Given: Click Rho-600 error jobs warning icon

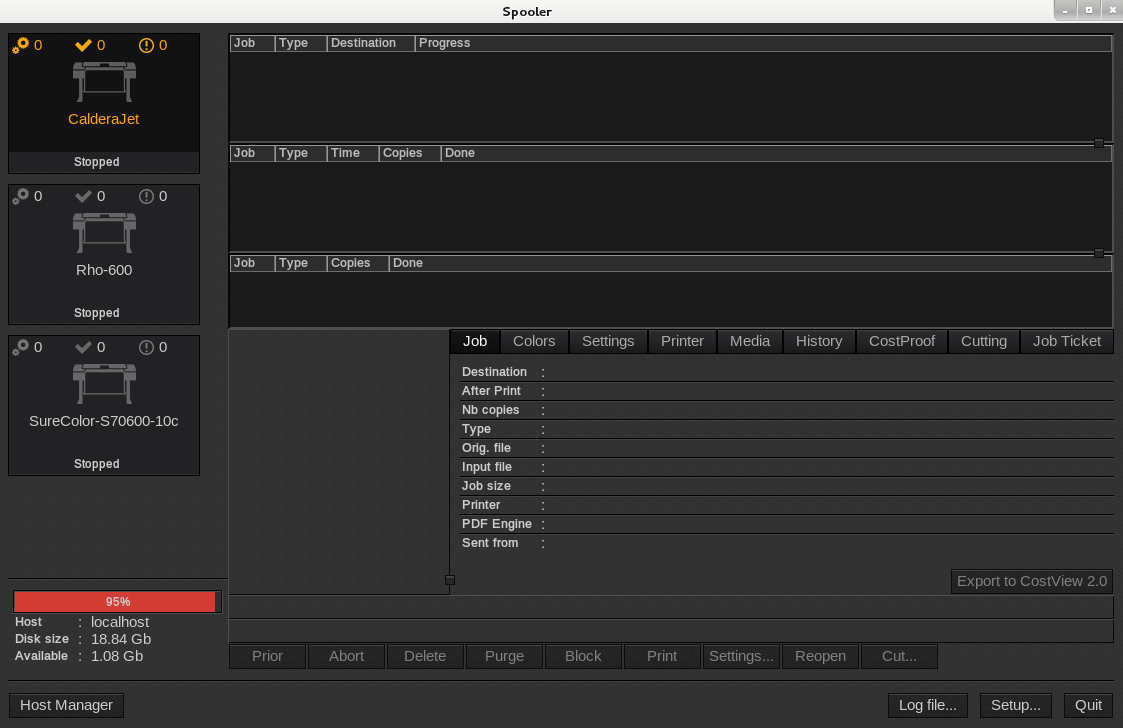Looking at the screenshot, I should pos(147,196).
